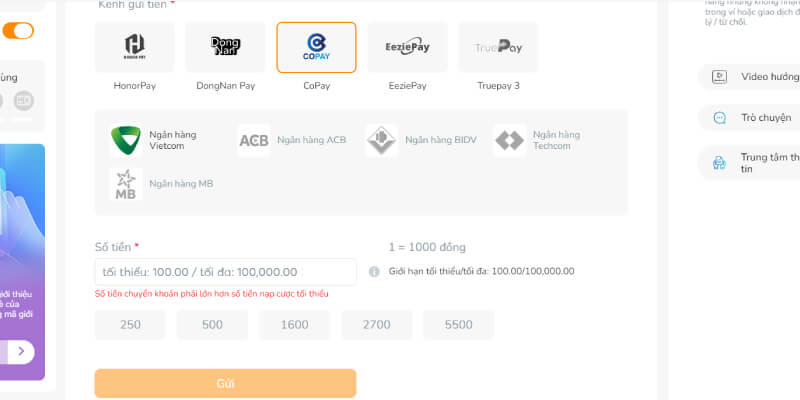Viewport: 800px width, 400px height.
Task: Choose Ngân hàng MB bank
Action: pyautogui.click(x=162, y=184)
